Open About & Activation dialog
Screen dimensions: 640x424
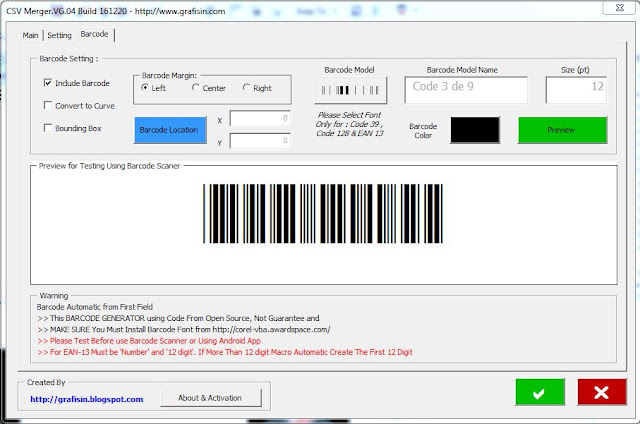pyautogui.click(x=211, y=397)
